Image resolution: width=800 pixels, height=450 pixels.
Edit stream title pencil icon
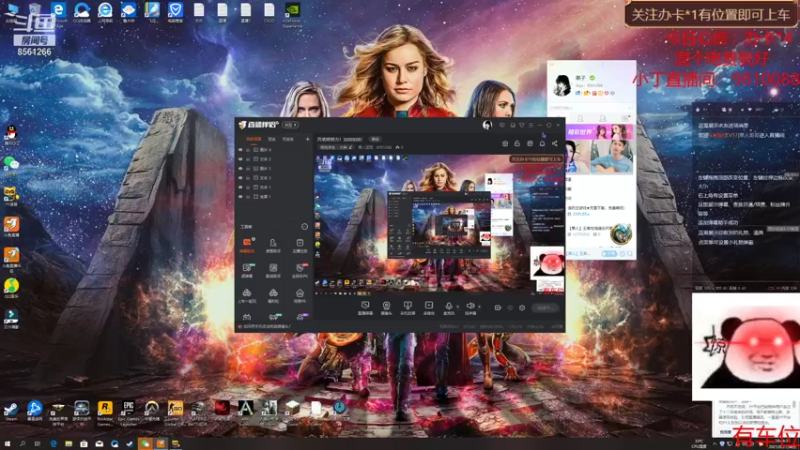tap(350, 147)
